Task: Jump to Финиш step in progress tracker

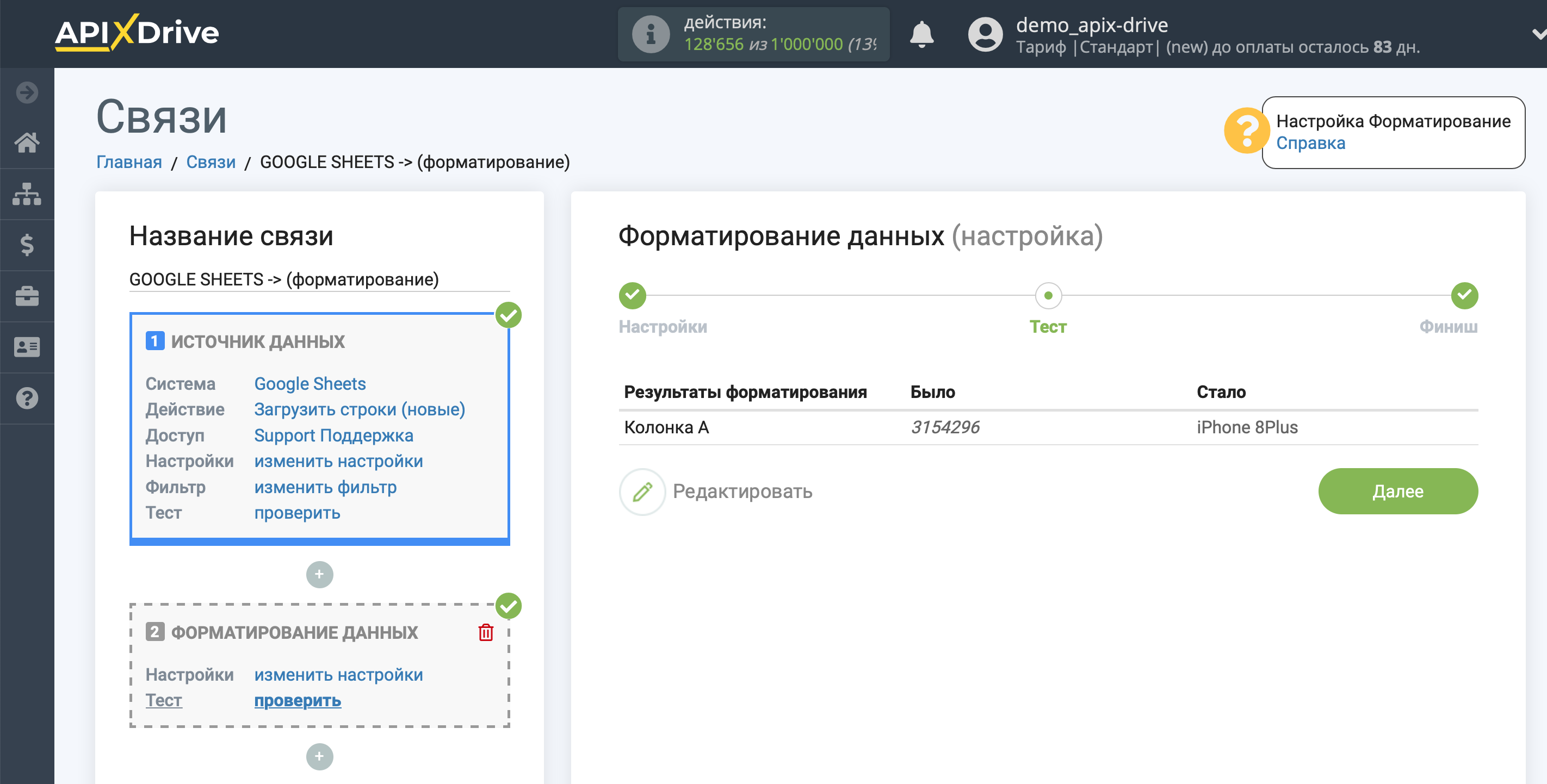Action: point(1449,327)
